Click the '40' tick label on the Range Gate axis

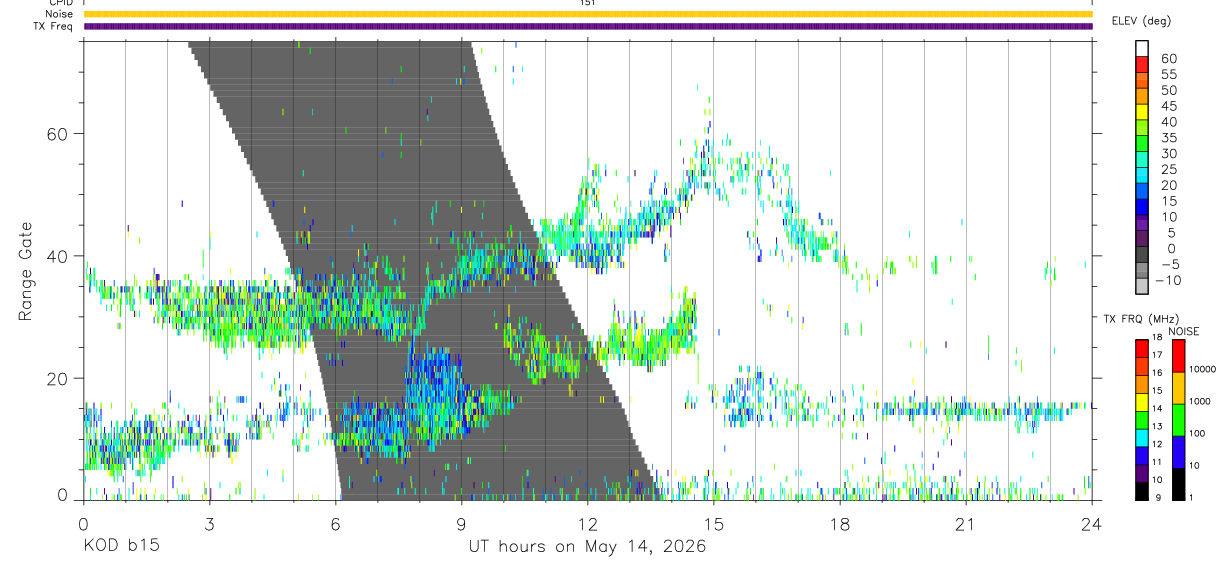[59, 256]
